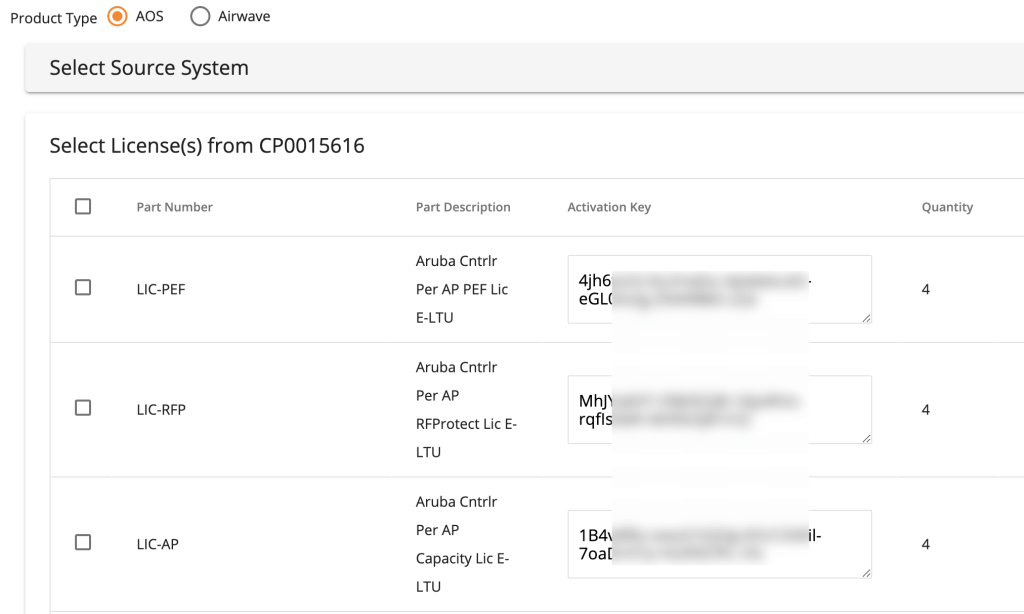Click the Select License(s) from CP0015616 heading
Image resolution: width=1024 pixels, height=614 pixels.
click(207, 146)
